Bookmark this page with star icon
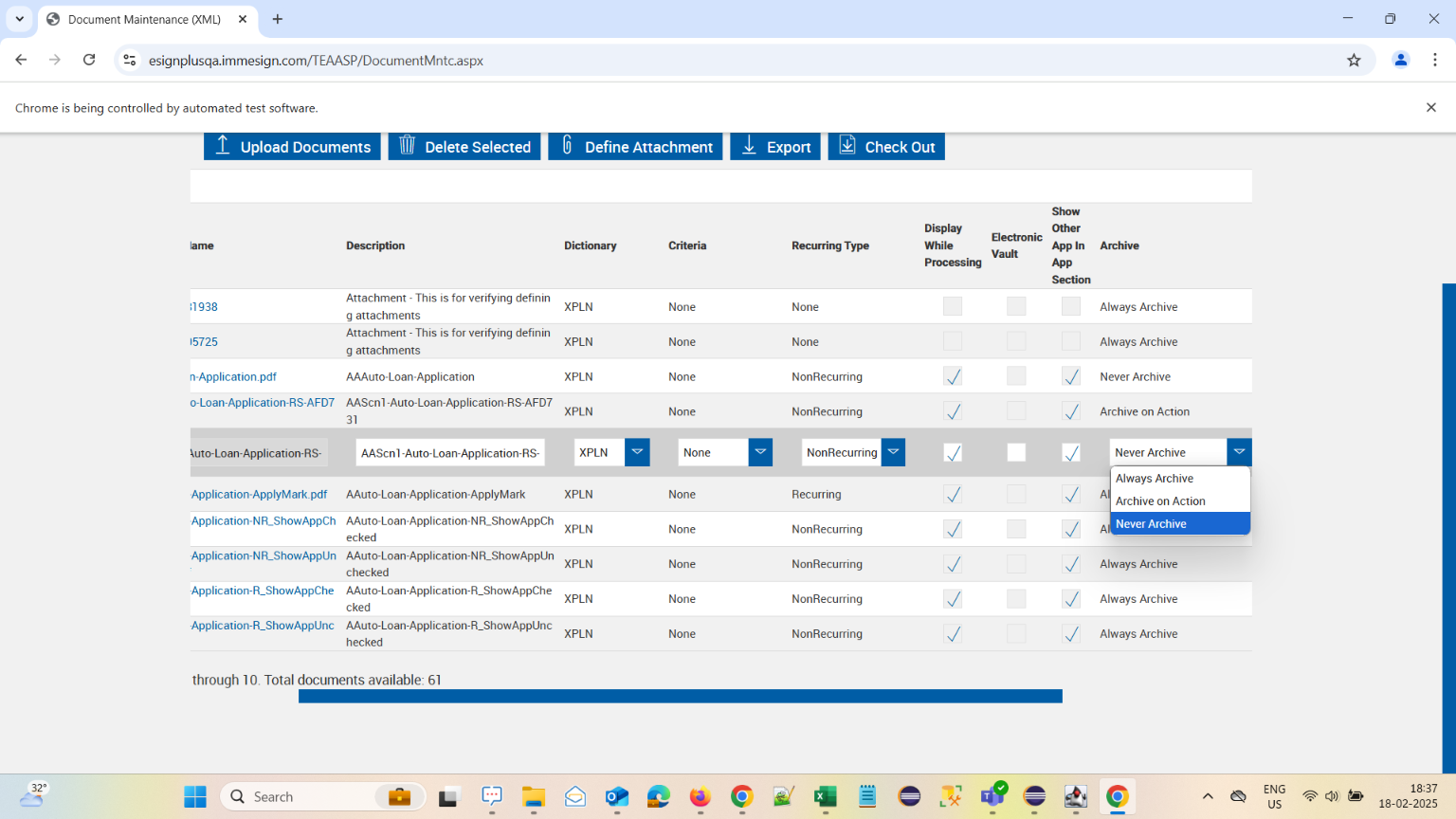The width and height of the screenshot is (1456, 819). (x=1354, y=61)
